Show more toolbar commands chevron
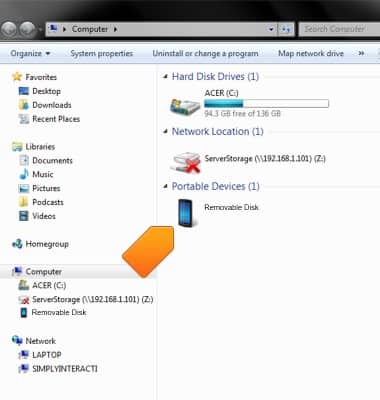This screenshot has height=400, width=380. click(361, 53)
